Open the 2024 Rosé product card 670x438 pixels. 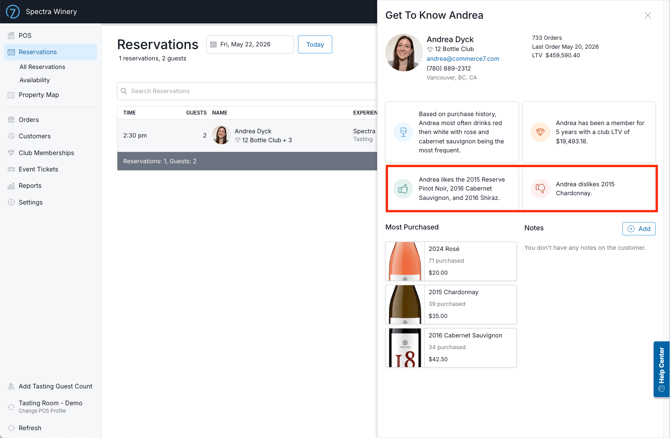tap(451, 261)
